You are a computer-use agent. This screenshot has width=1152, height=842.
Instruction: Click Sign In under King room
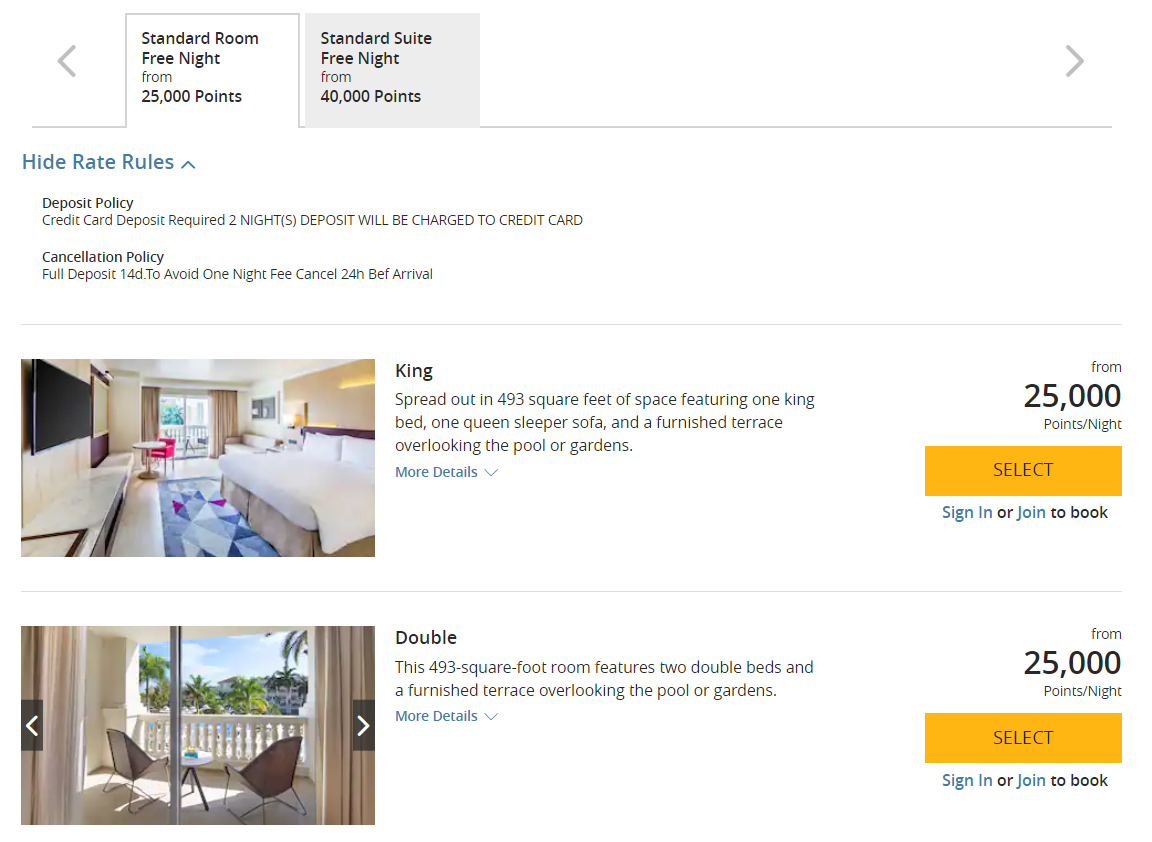[x=967, y=512]
